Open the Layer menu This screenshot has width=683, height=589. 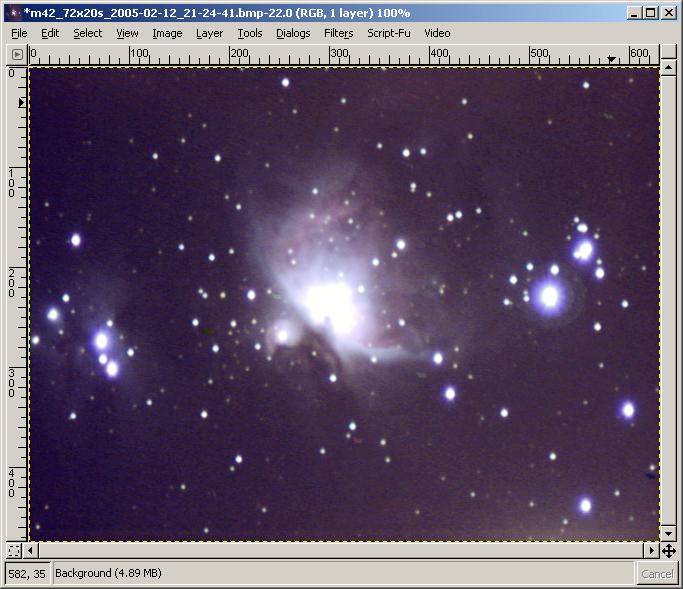click(209, 33)
